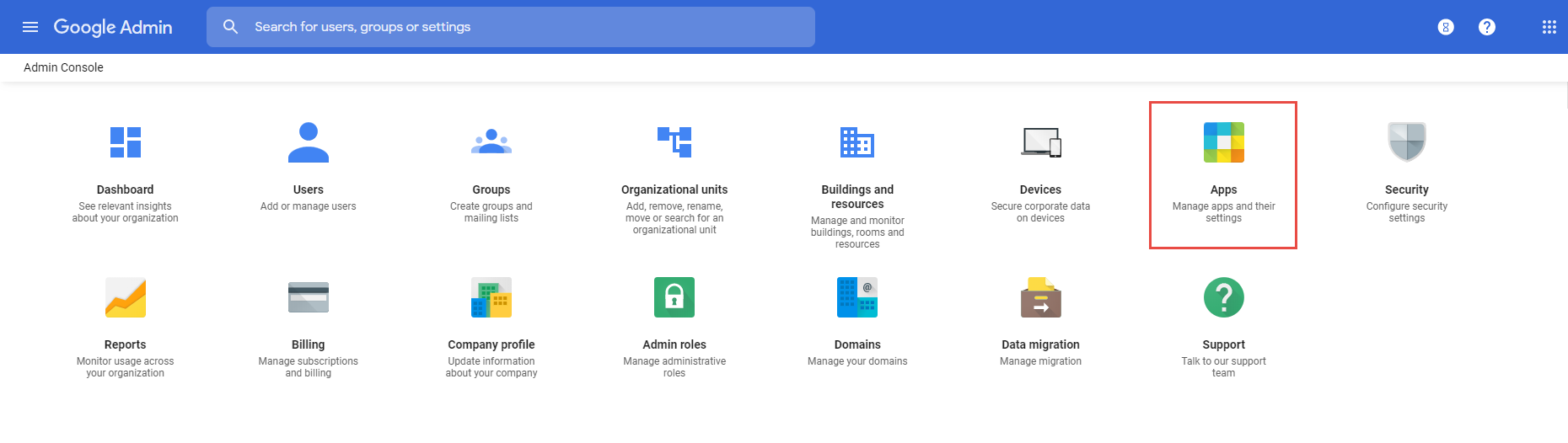This screenshot has width=1568, height=443.
Task: Open the Data migration box icon
Action: [1041, 297]
